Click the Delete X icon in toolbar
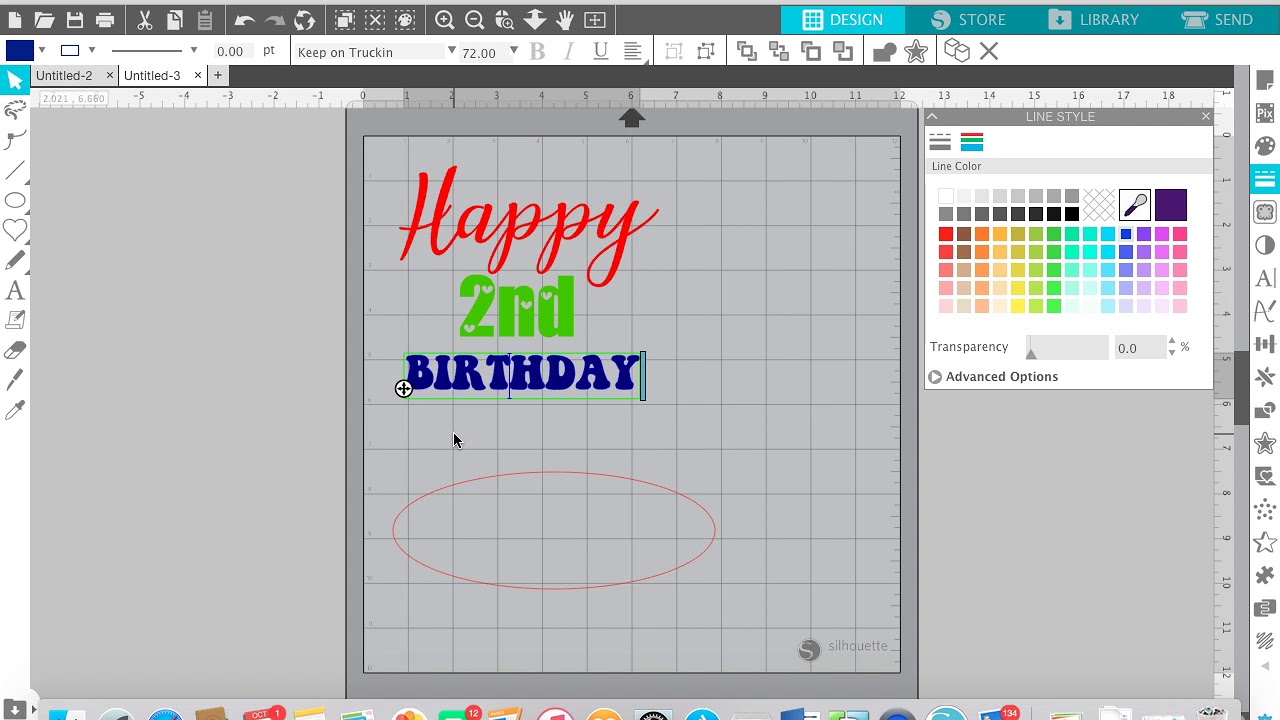The image size is (1280, 720). pyautogui.click(x=989, y=51)
